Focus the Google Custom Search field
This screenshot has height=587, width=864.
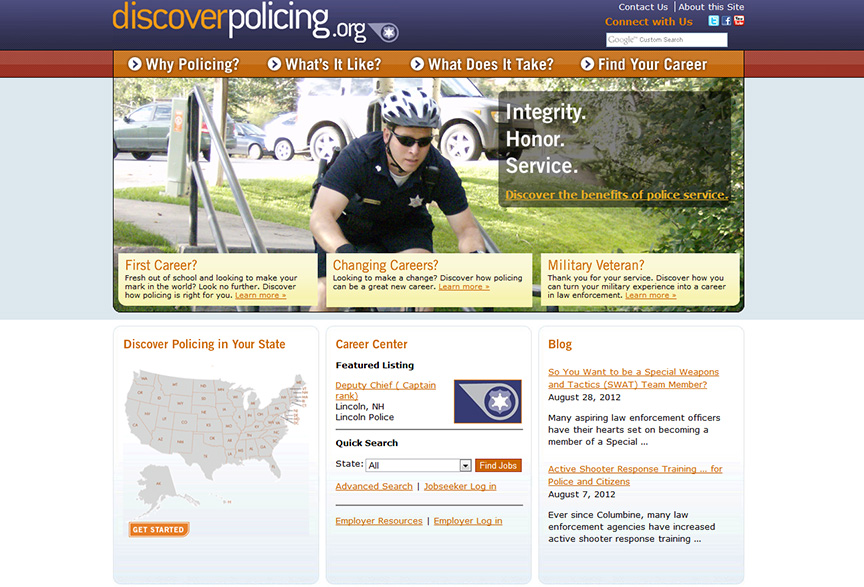coord(667,40)
